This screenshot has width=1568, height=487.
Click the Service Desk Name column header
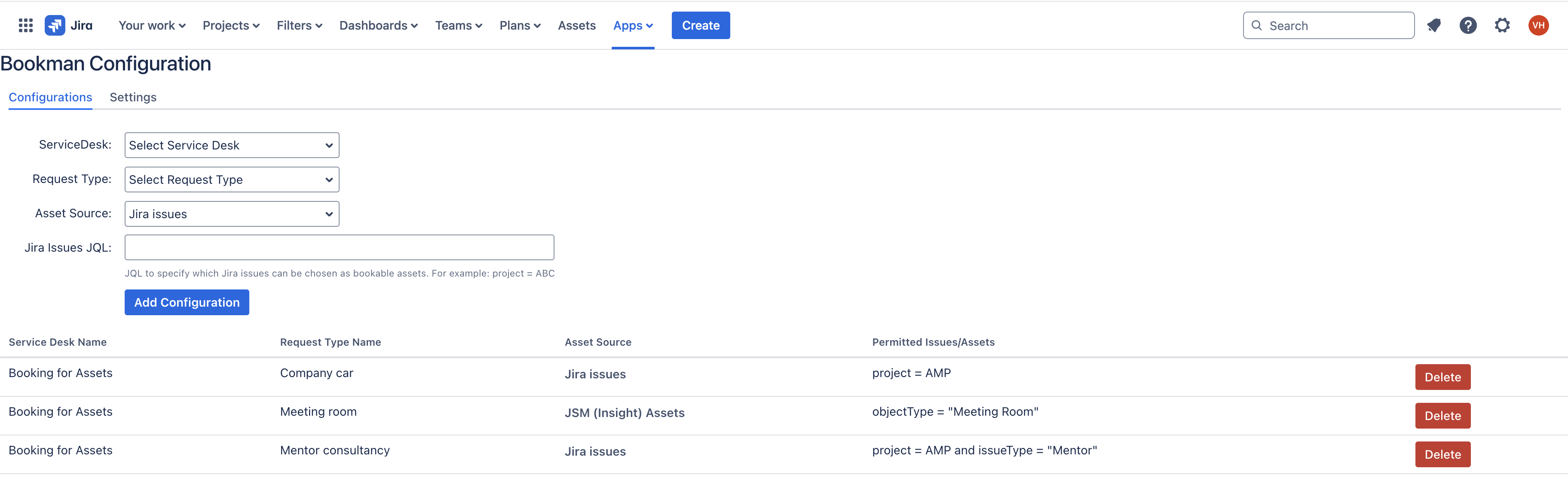click(x=58, y=342)
